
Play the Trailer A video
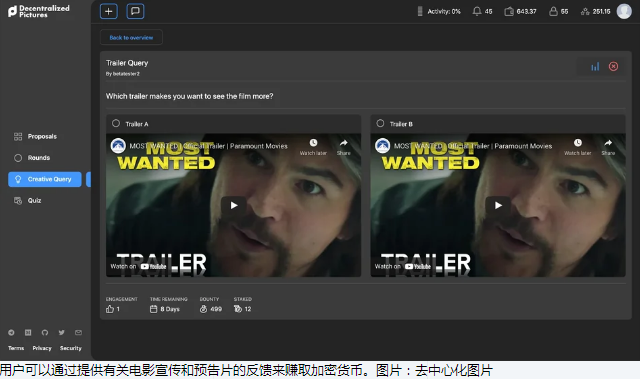233,205
